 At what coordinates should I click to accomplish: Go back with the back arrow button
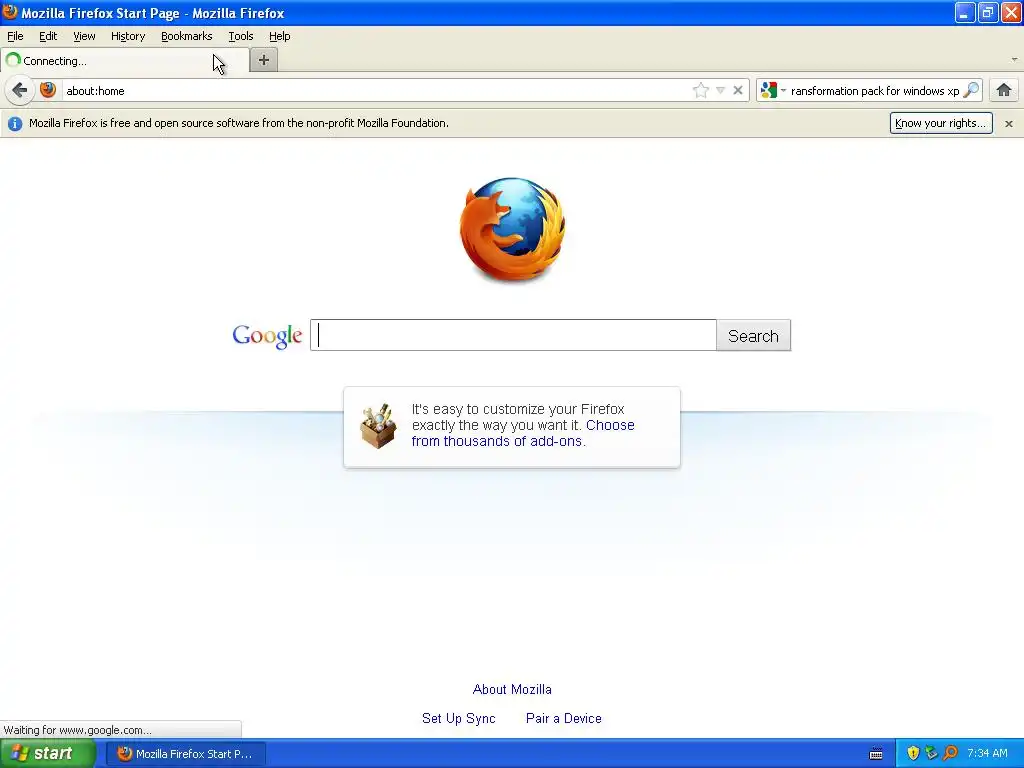20,90
